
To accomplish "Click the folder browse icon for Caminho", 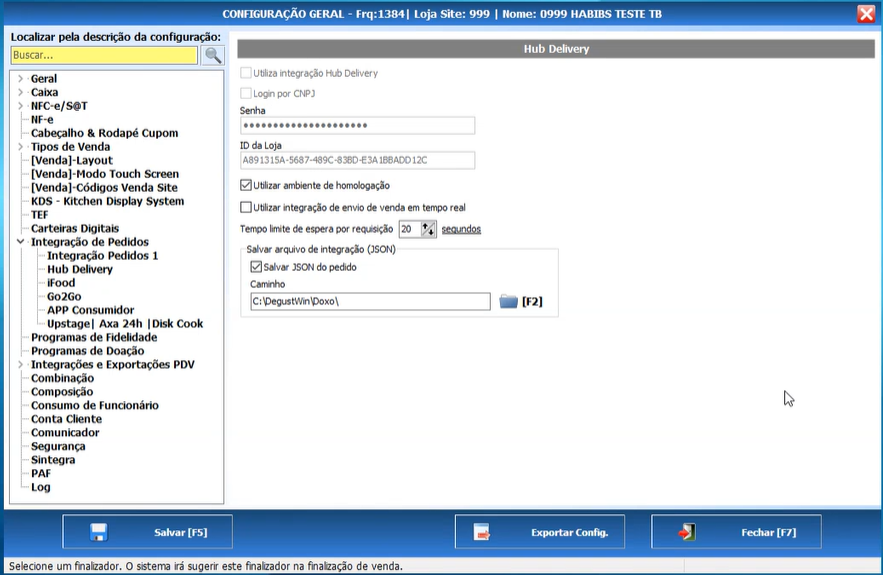I will pos(508,301).
